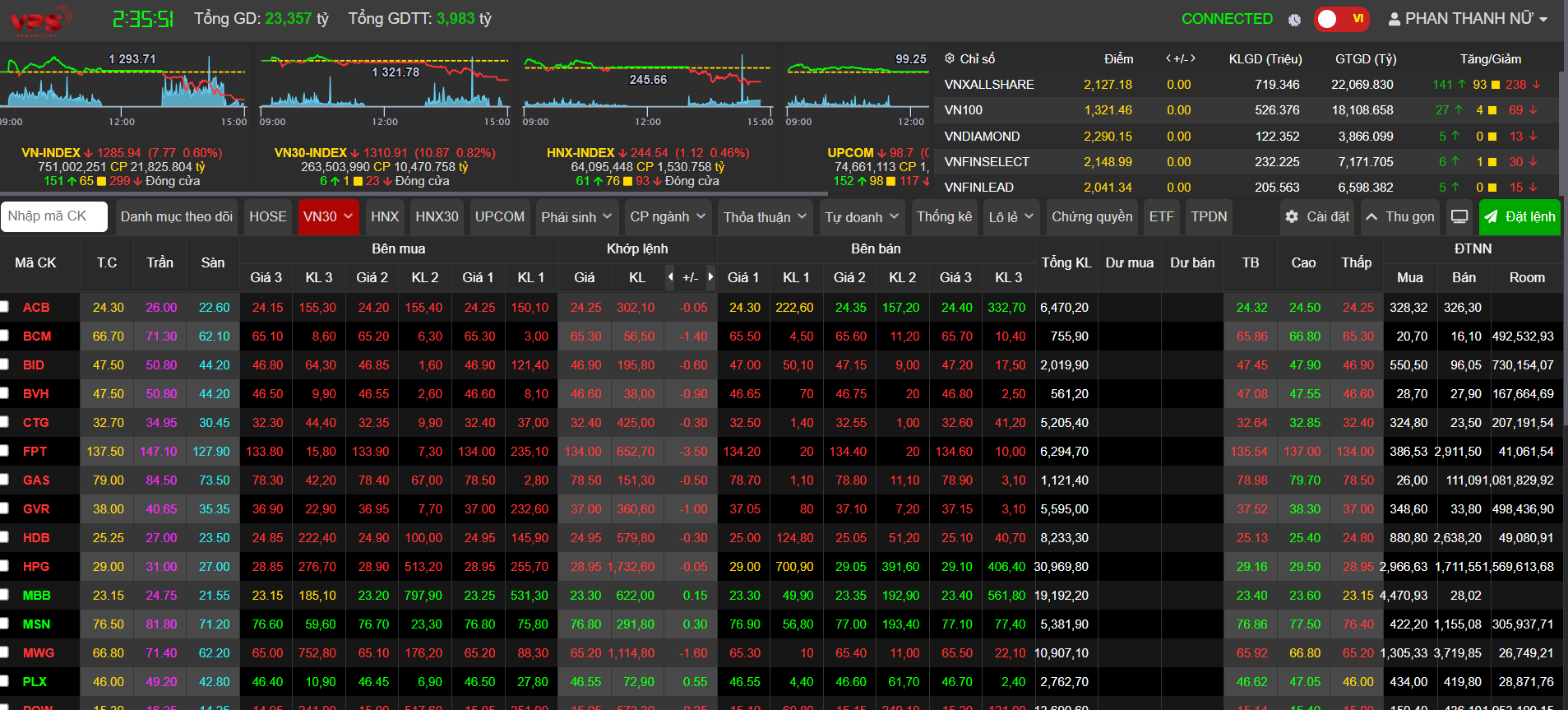Select the VNDIAMOND index row
The width and height of the screenshot is (1568, 710).
point(1248,136)
